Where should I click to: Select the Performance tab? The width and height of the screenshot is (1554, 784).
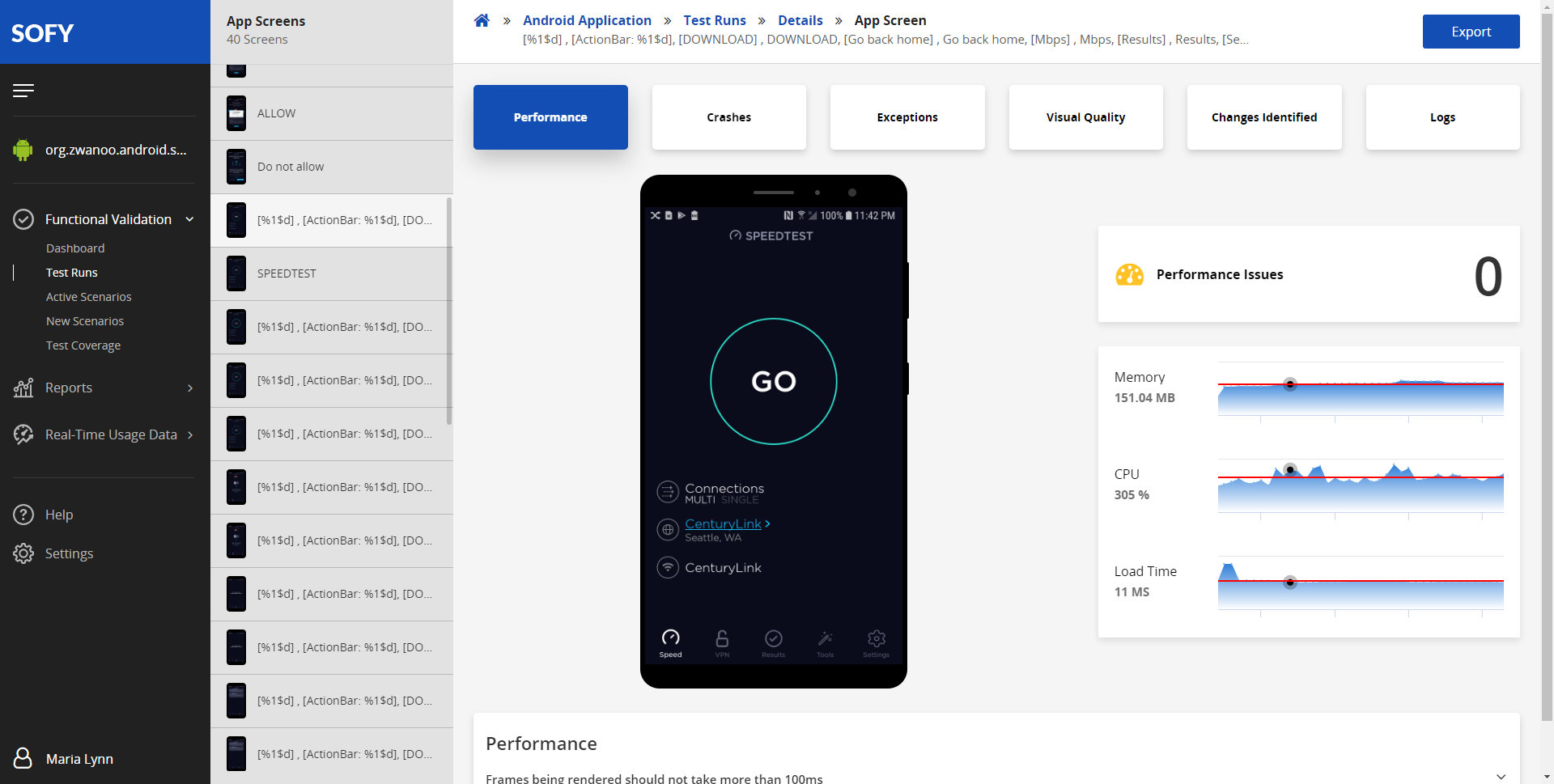pyautogui.click(x=550, y=117)
